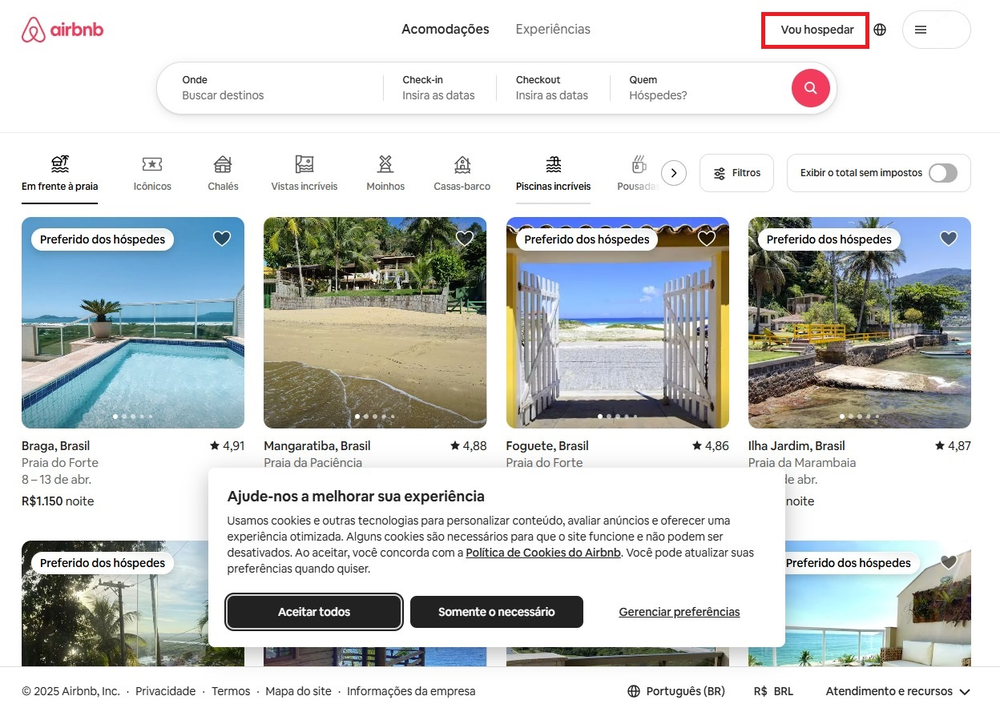
Task: Click the Check-in date field
Action: click(439, 88)
